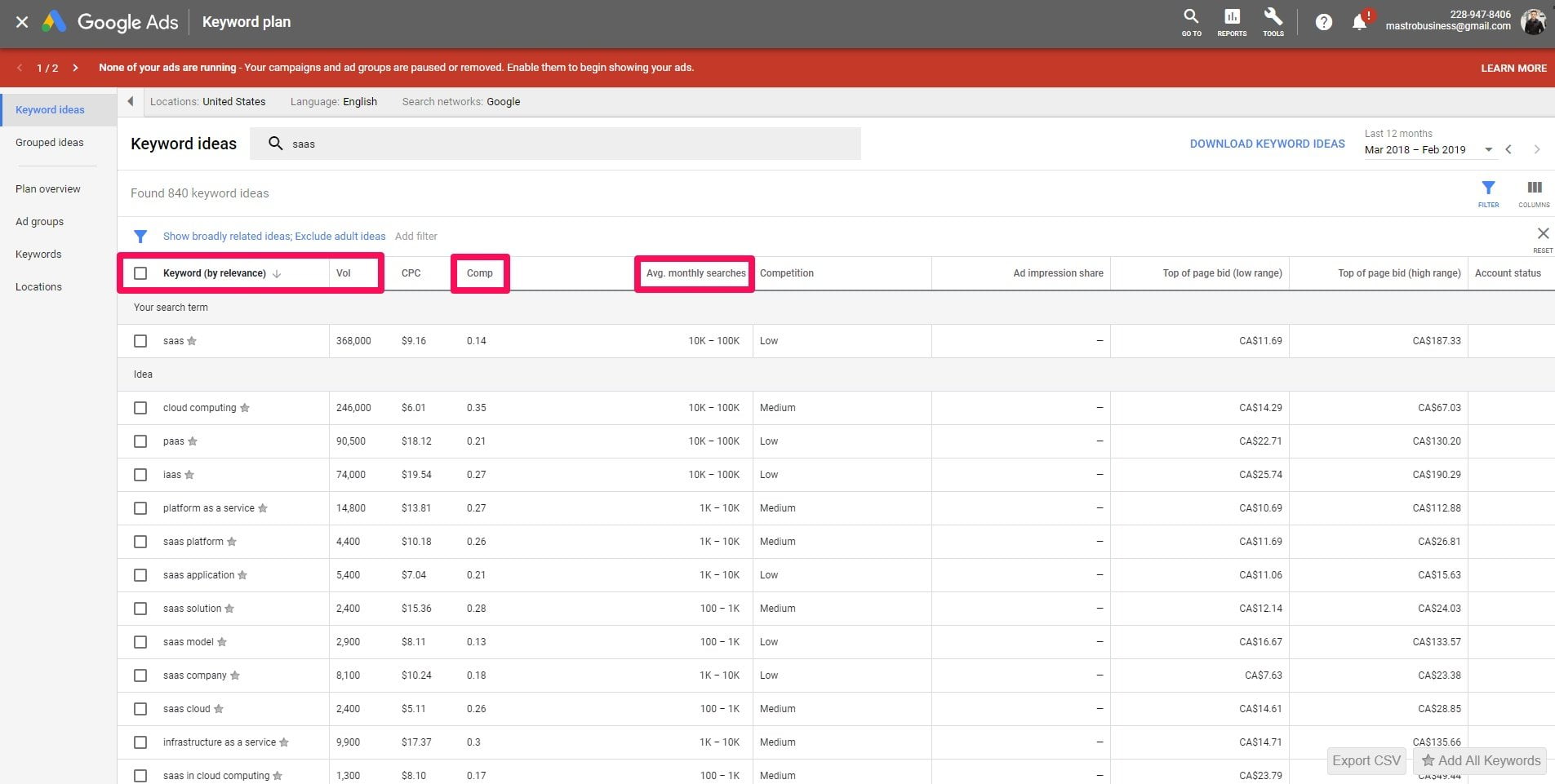The height and width of the screenshot is (784, 1555).
Task: Open the Reports icon
Action: pos(1232,22)
